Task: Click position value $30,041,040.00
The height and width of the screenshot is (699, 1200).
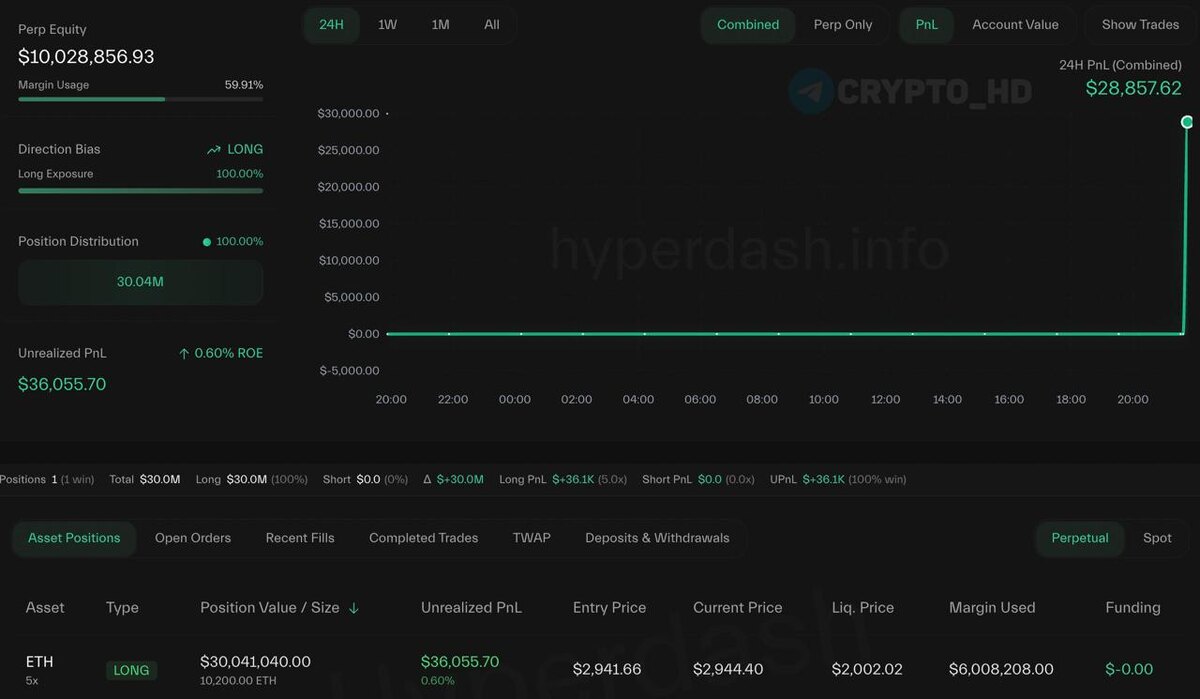Action: tap(255, 661)
